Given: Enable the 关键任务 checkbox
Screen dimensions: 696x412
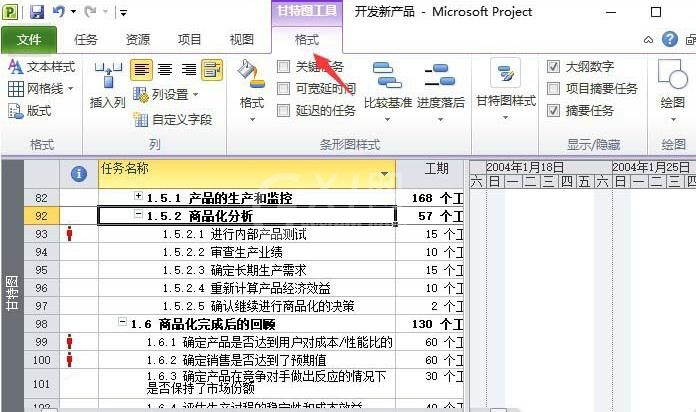Looking at the screenshot, I should point(283,67).
